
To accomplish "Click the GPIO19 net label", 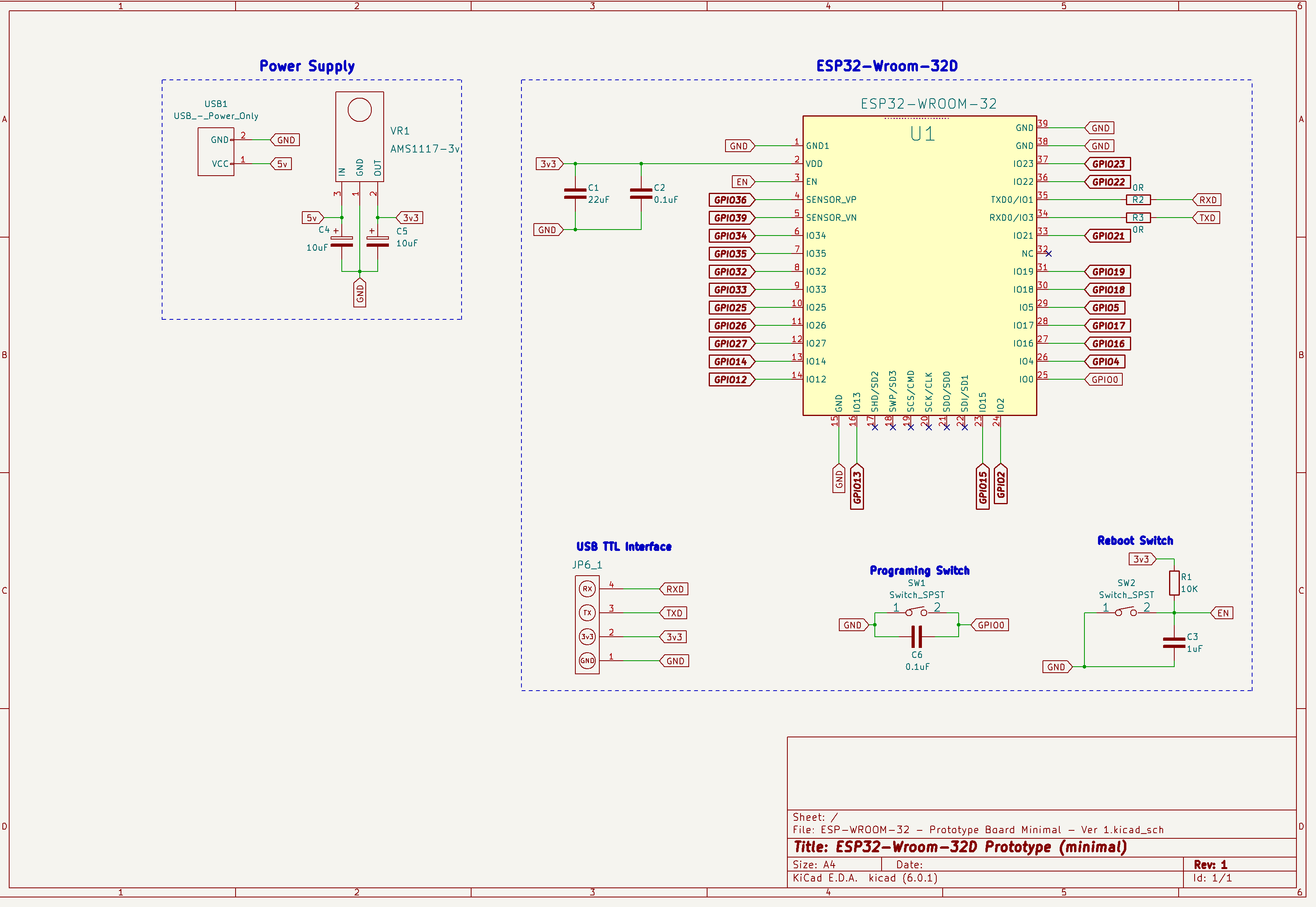I will (x=1108, y=271).
